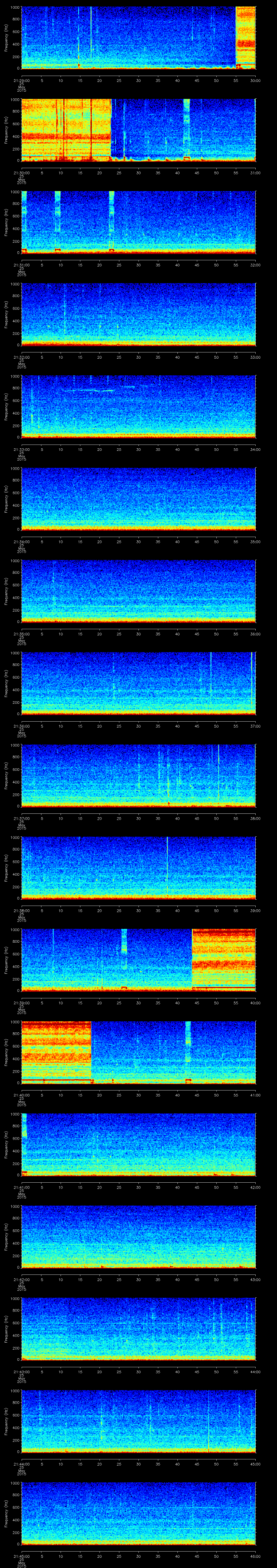The width and height of the screenshot is (277, 1568).
Task: Select the spectrogram panel starting at 21:41:00
Action: click(x=138, y=1145)
